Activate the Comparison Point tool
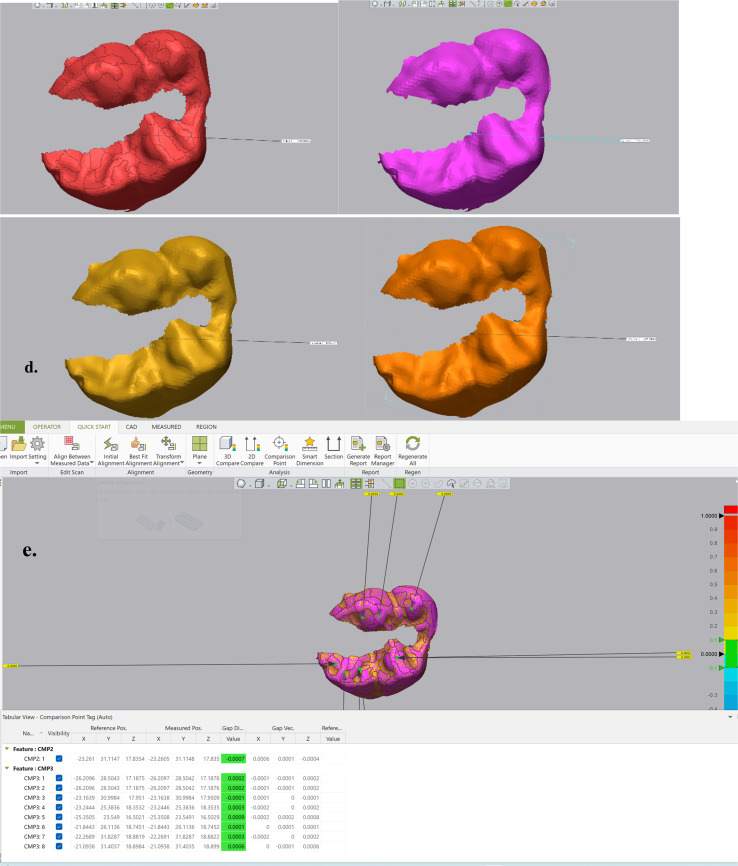738x866 pixels. tap(280, 450)
